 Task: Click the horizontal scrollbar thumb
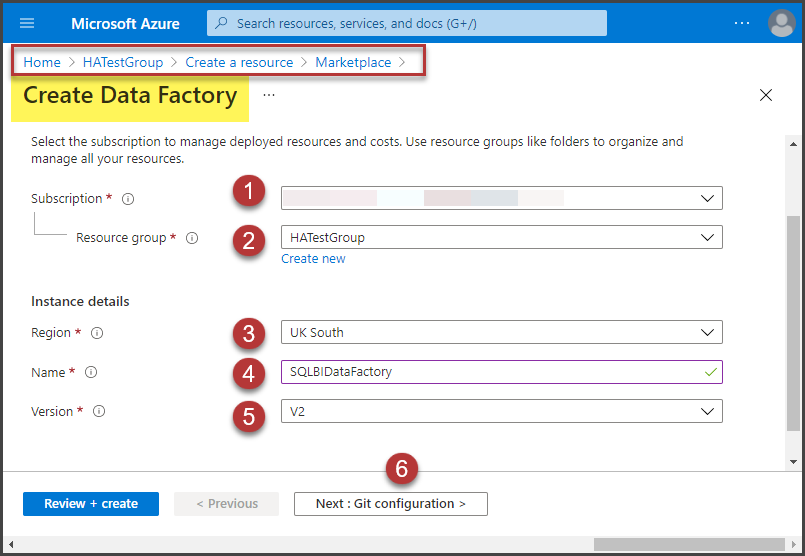(689, 544)
